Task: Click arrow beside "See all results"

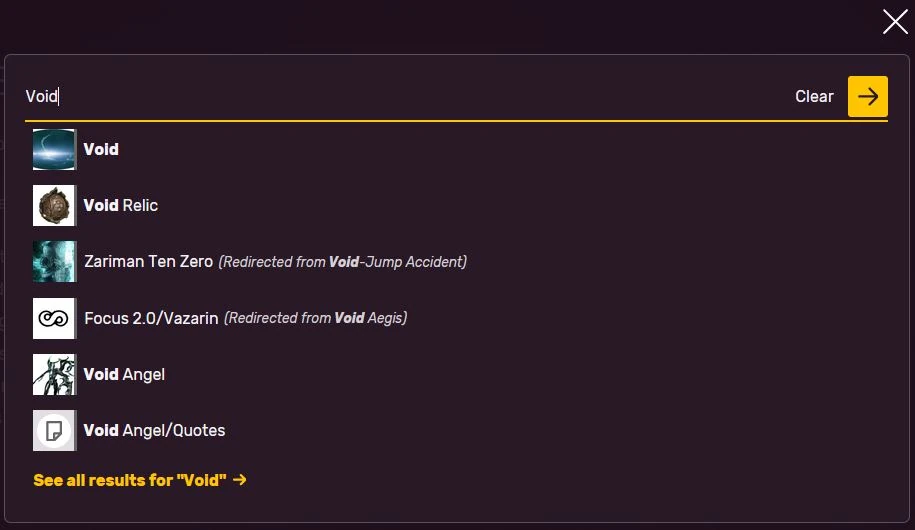Action: click(240, 481)
